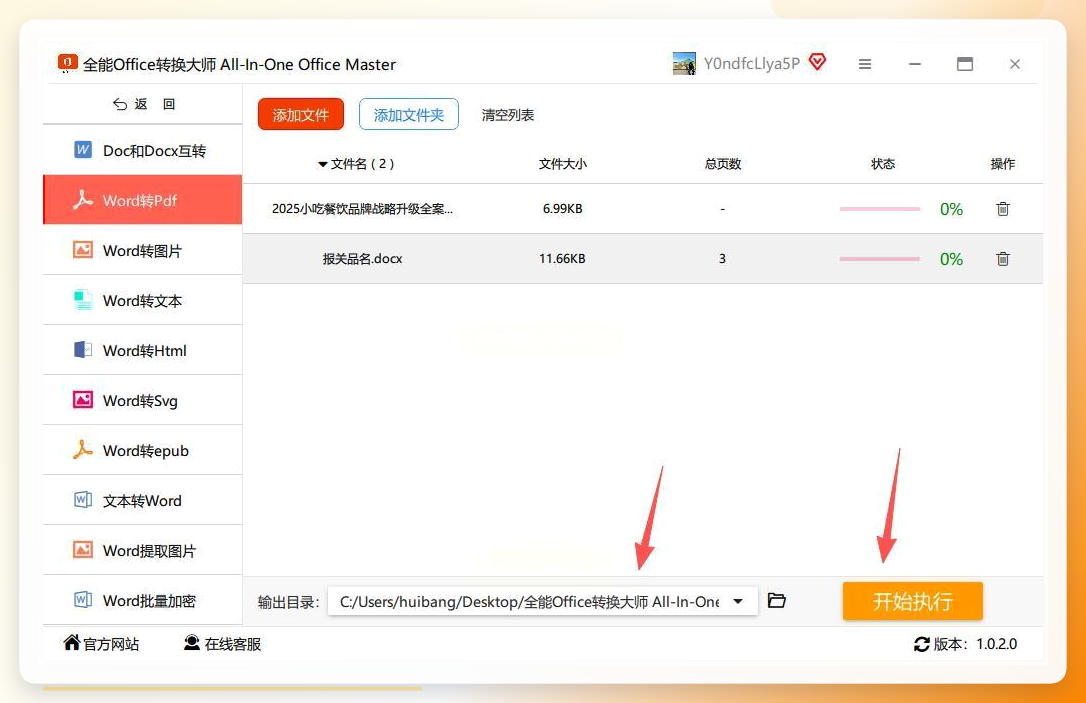Delete 报关品名.docx via trash icon

pos(1003,258)
